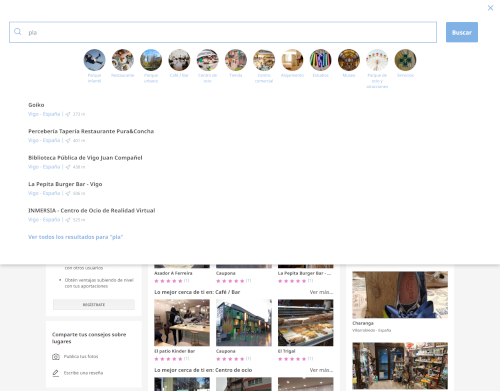500x391 pixels.
Task: Click distance arrow icon under Goiko
Action: tap(68, 114)
